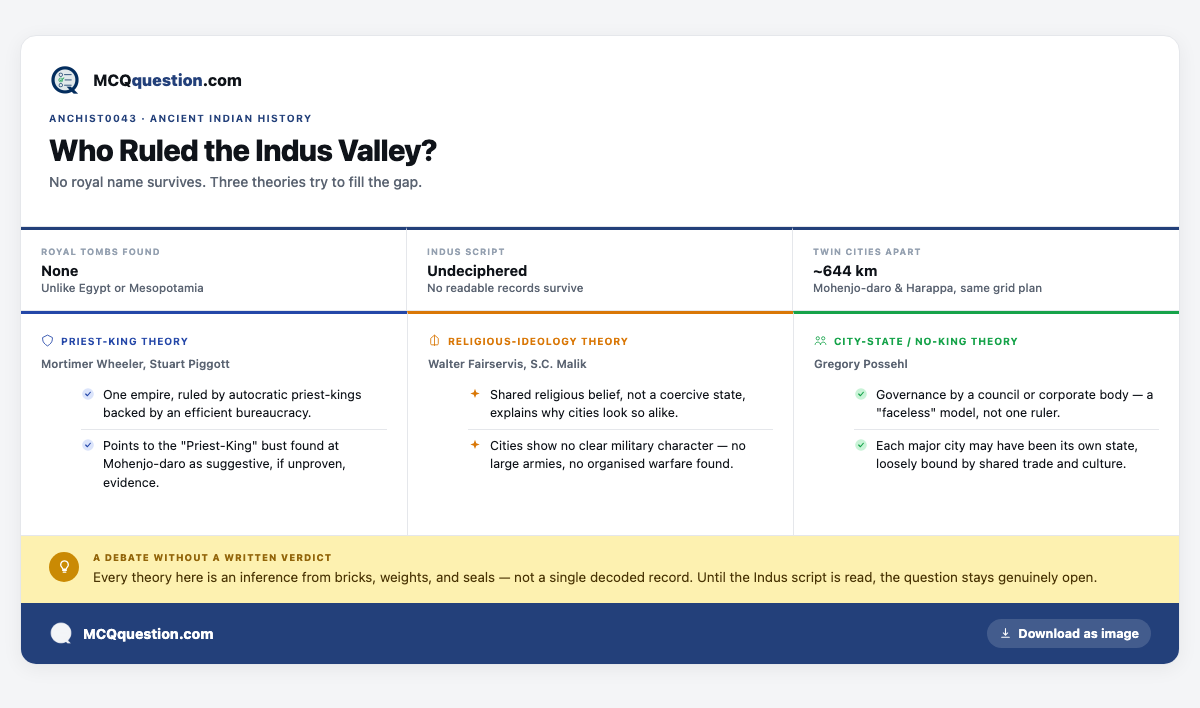Viewport: 1200px width, 708px height.
Task: Click blue check beside 'One empire, ruled by'
Action: tap(88, 394)
